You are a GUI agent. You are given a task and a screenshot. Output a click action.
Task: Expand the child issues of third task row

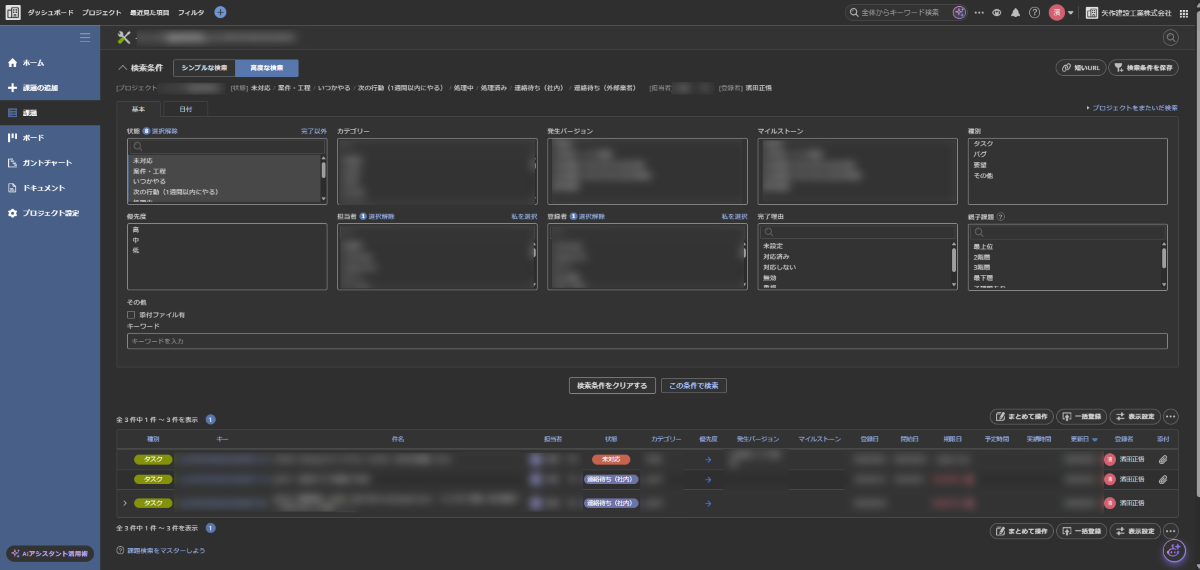(x=125, y=503)
